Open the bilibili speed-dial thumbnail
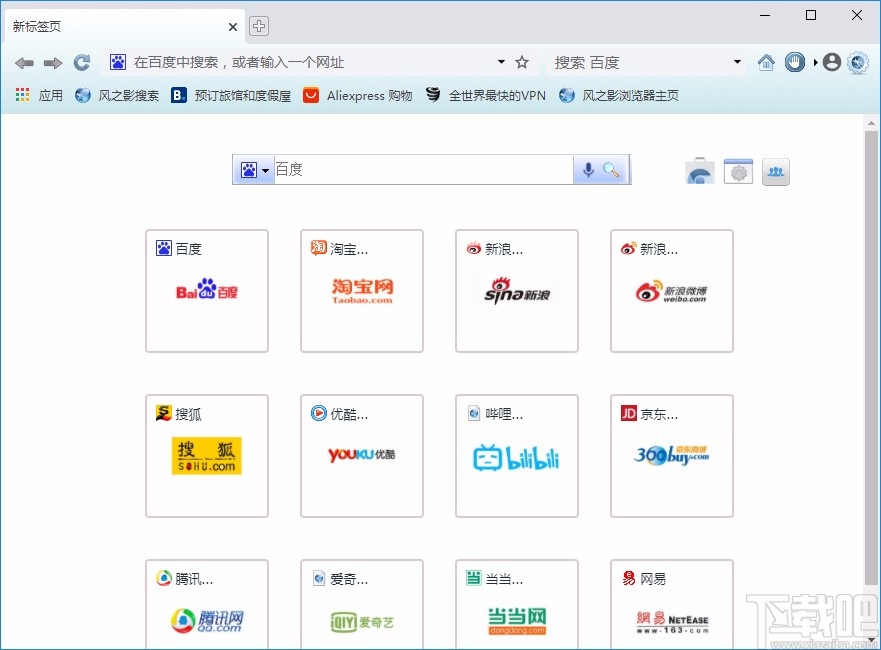This screenshot has width=881, height=650. coord(517,457)
